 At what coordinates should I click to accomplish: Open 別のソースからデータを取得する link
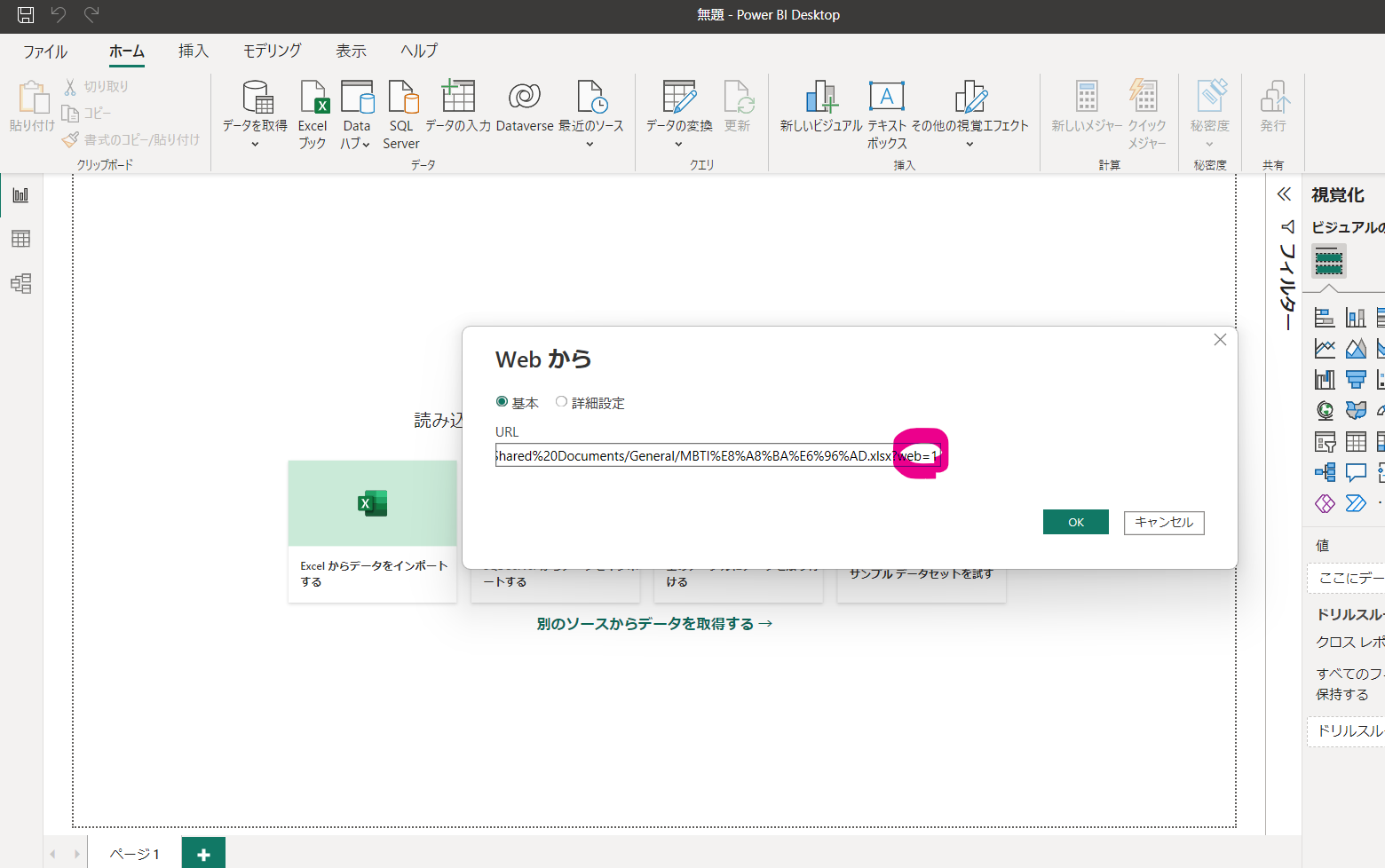pos(654,624)
